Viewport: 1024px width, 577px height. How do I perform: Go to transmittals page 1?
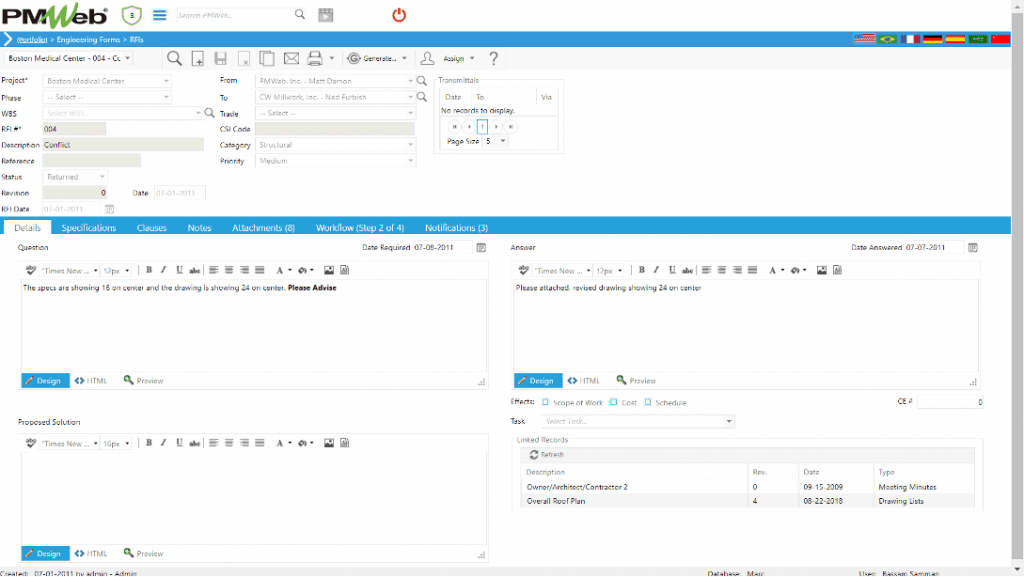click(482, 127)
